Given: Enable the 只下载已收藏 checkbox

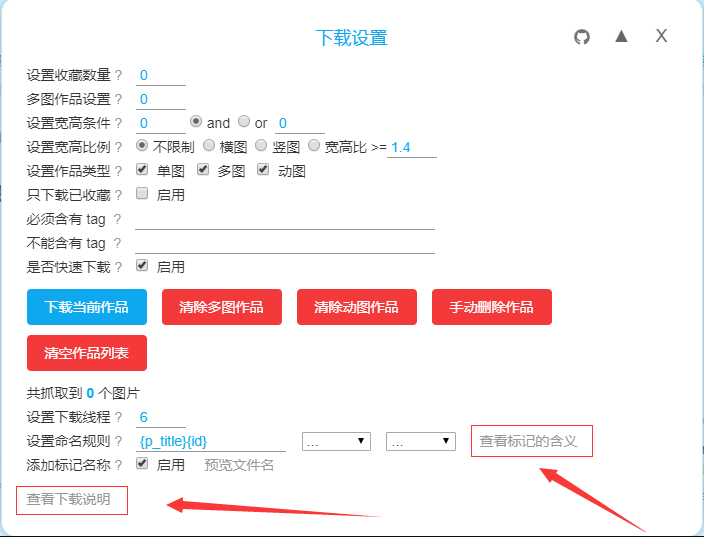Looking at the screenshot, I should coord(142,194).
